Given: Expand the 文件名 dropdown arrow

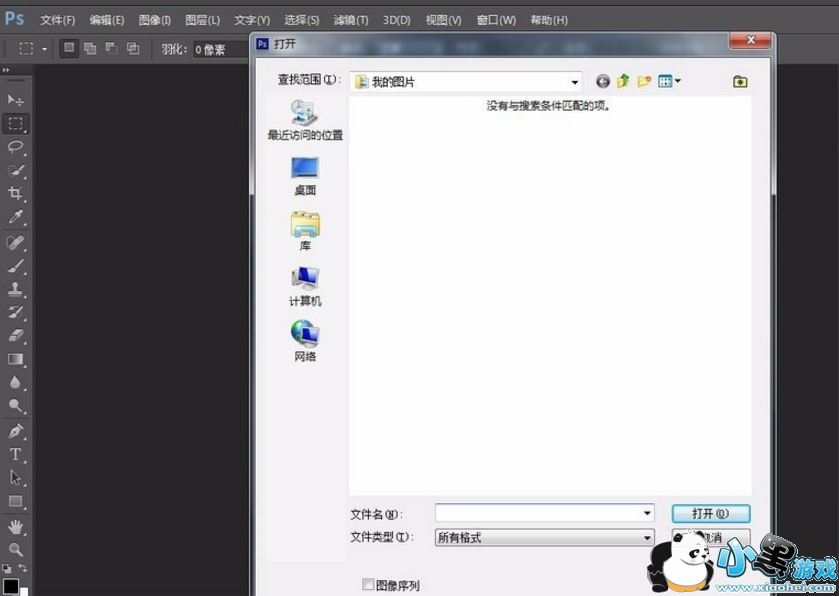Looking at the screenshot, I should point(647,513).
